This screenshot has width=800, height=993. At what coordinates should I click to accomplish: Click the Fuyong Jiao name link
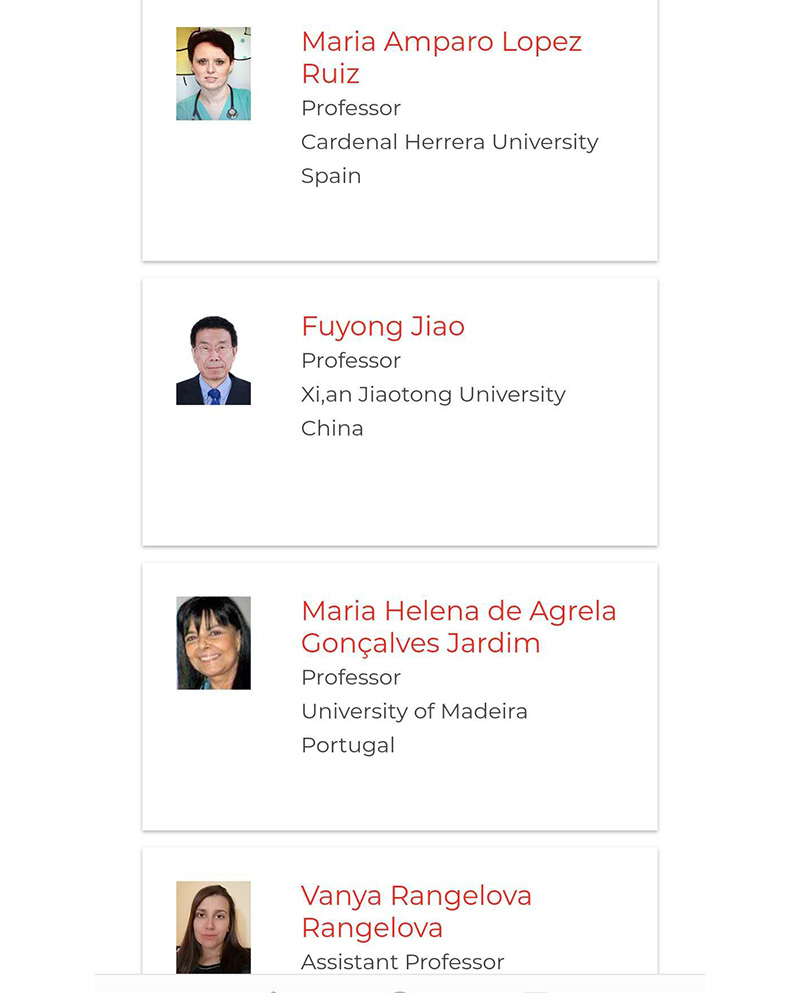point(383,326)
